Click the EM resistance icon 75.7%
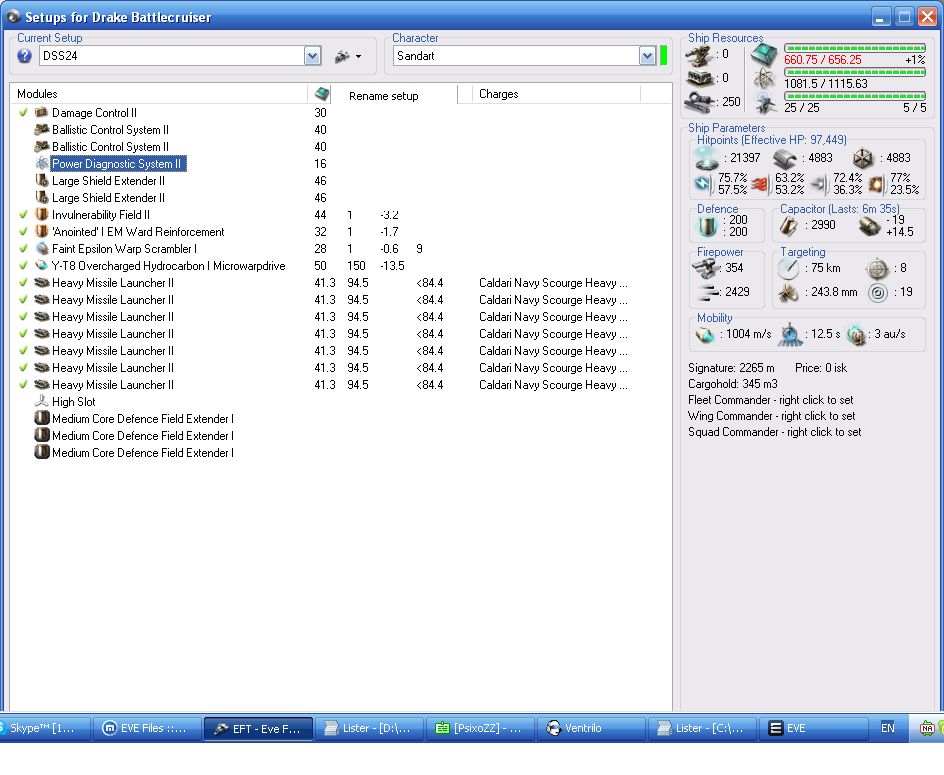 coord(703,183)
